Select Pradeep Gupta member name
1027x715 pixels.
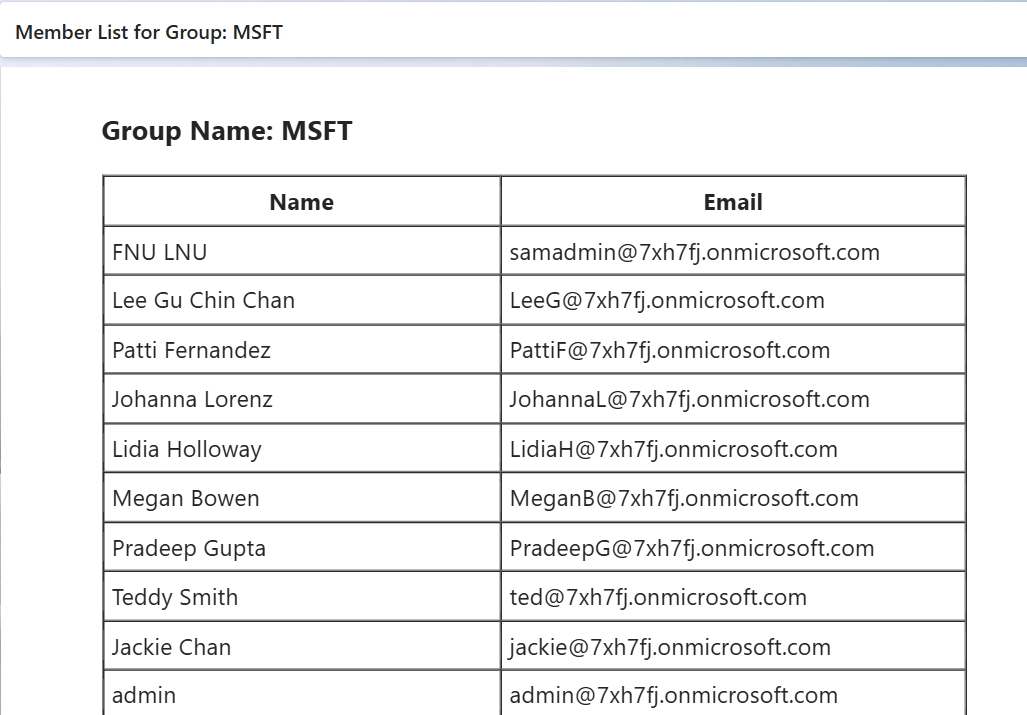189,549
